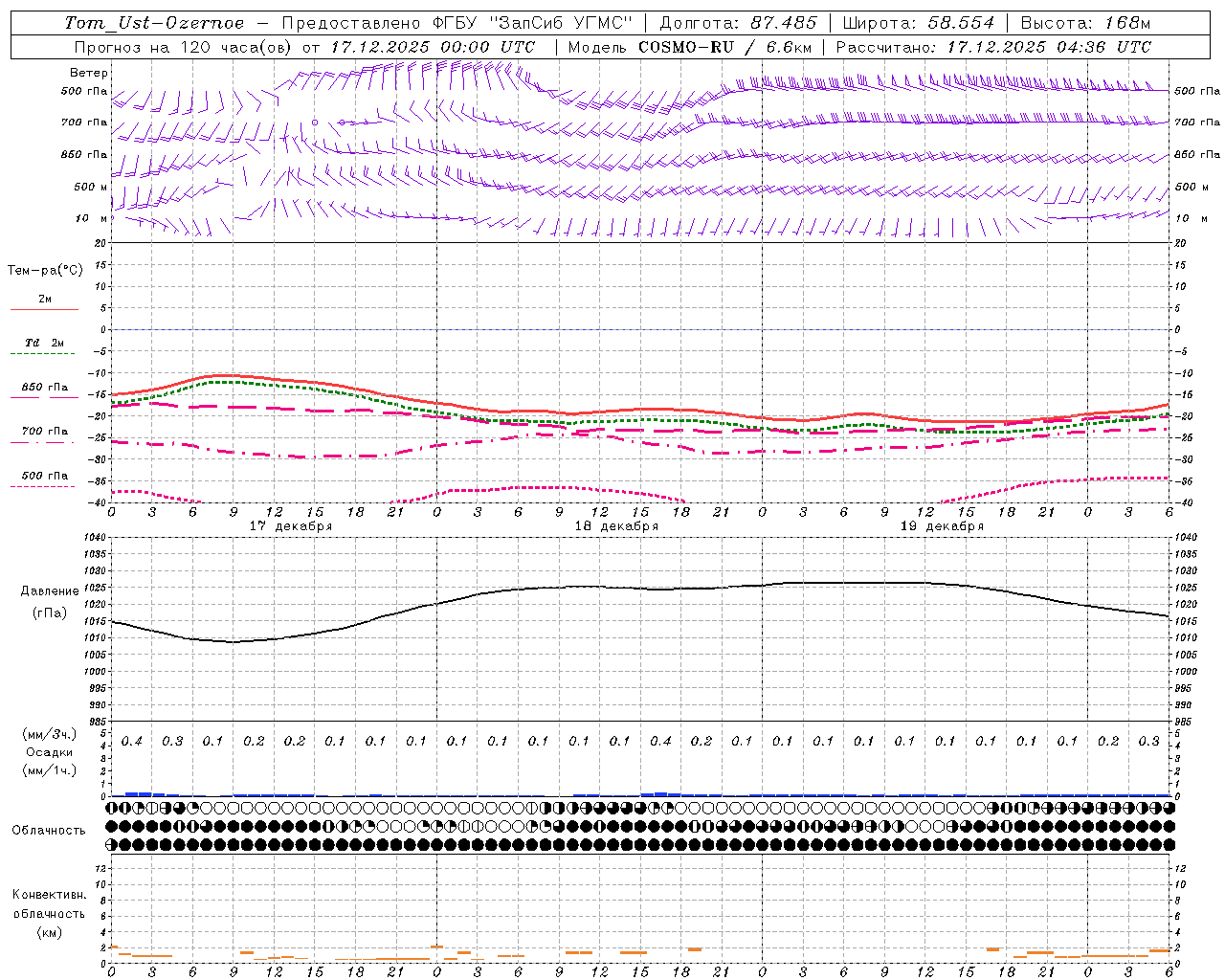The height and width of the screenshot is (980, 1225).
Task: Click the (мм/1ч.) precipitation unit label
Action: [x=50, y=770]
